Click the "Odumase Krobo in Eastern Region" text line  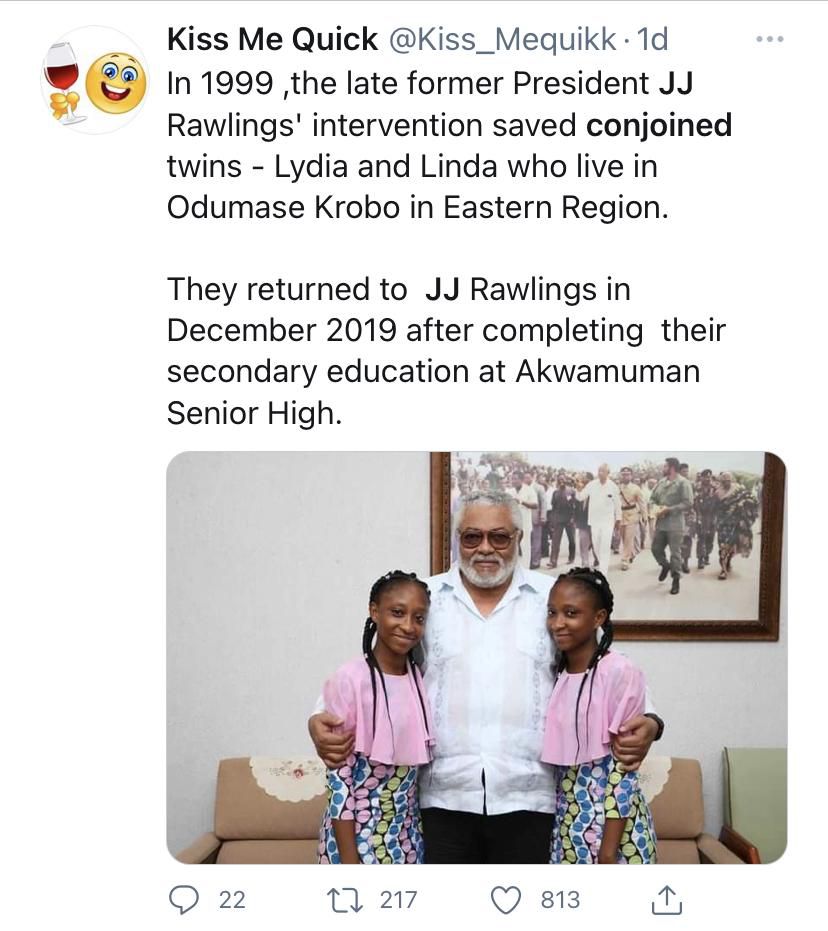tap(403, 210)
